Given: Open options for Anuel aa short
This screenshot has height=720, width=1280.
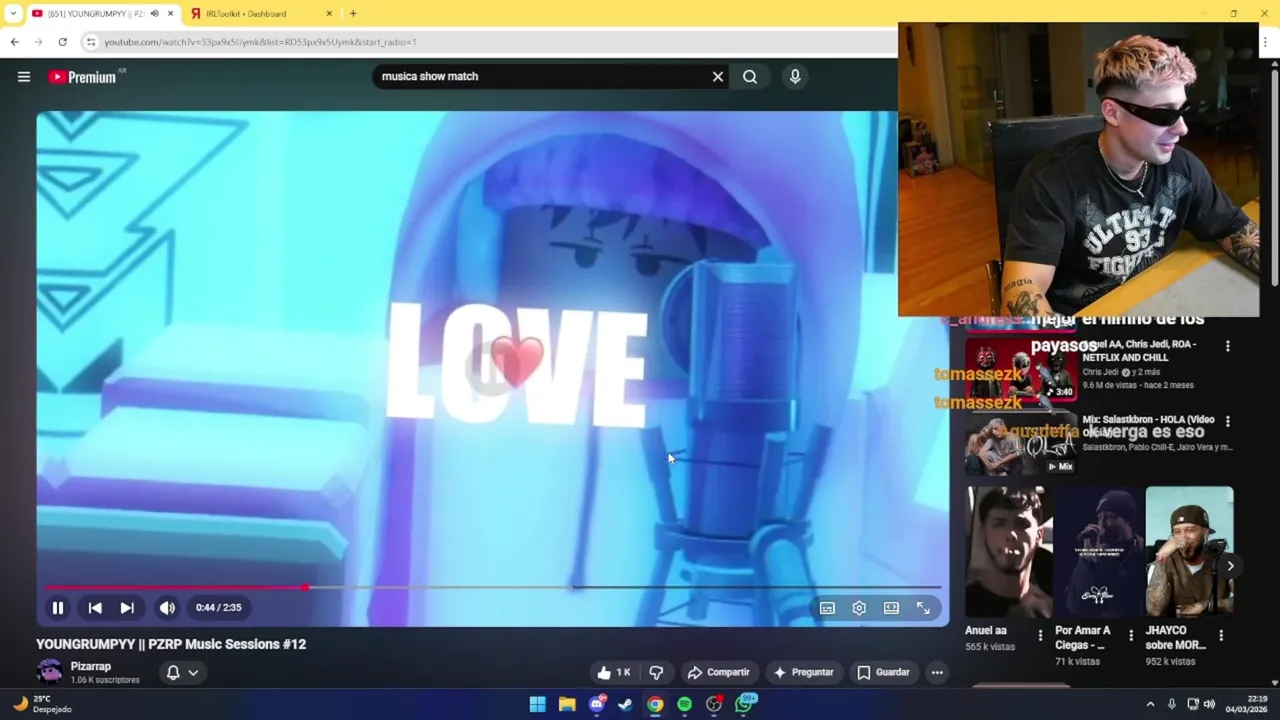Looking at the screenshot, I should click(1040, 635).
